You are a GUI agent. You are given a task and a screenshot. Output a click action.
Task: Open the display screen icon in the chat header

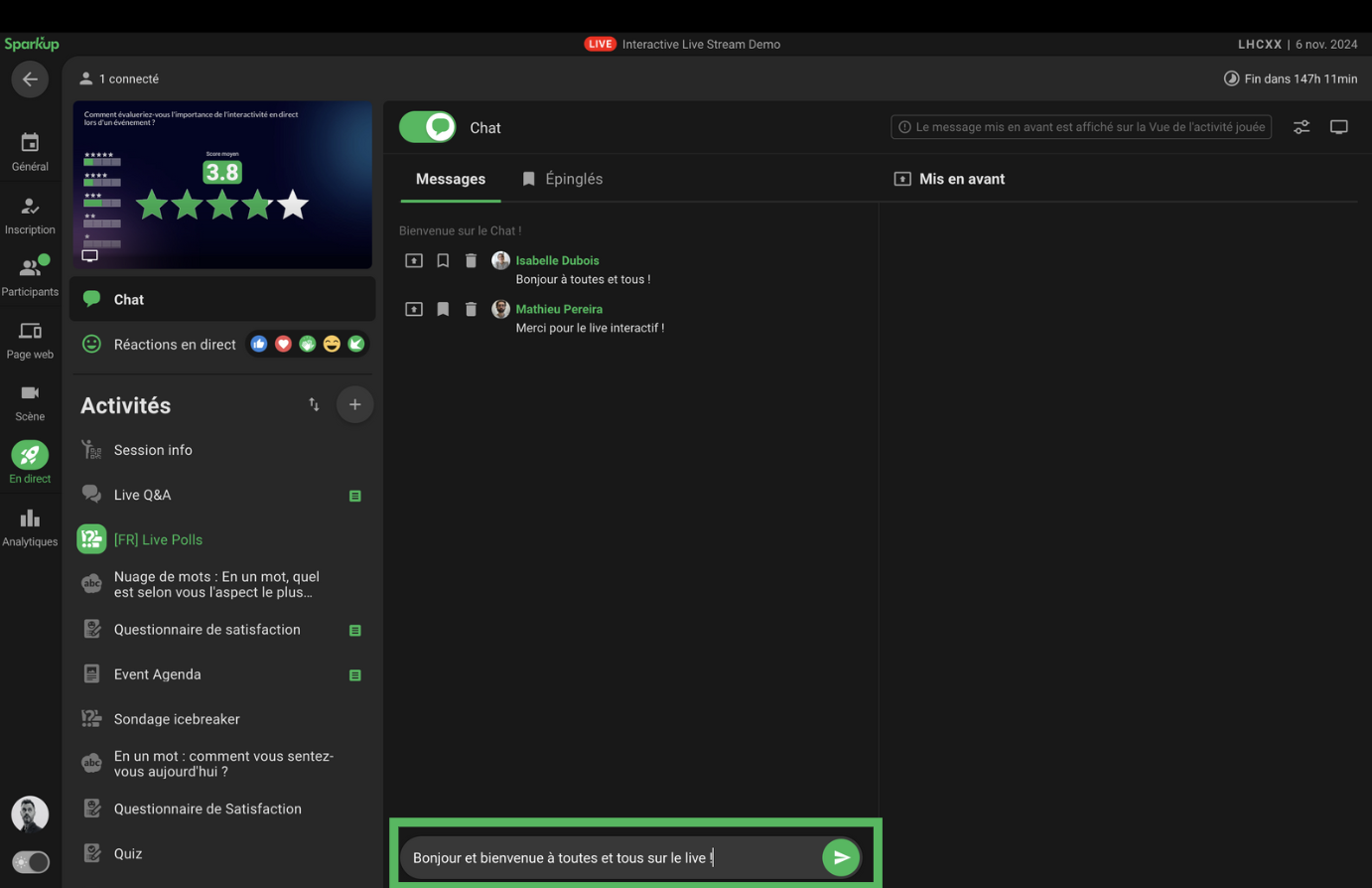1338,127
